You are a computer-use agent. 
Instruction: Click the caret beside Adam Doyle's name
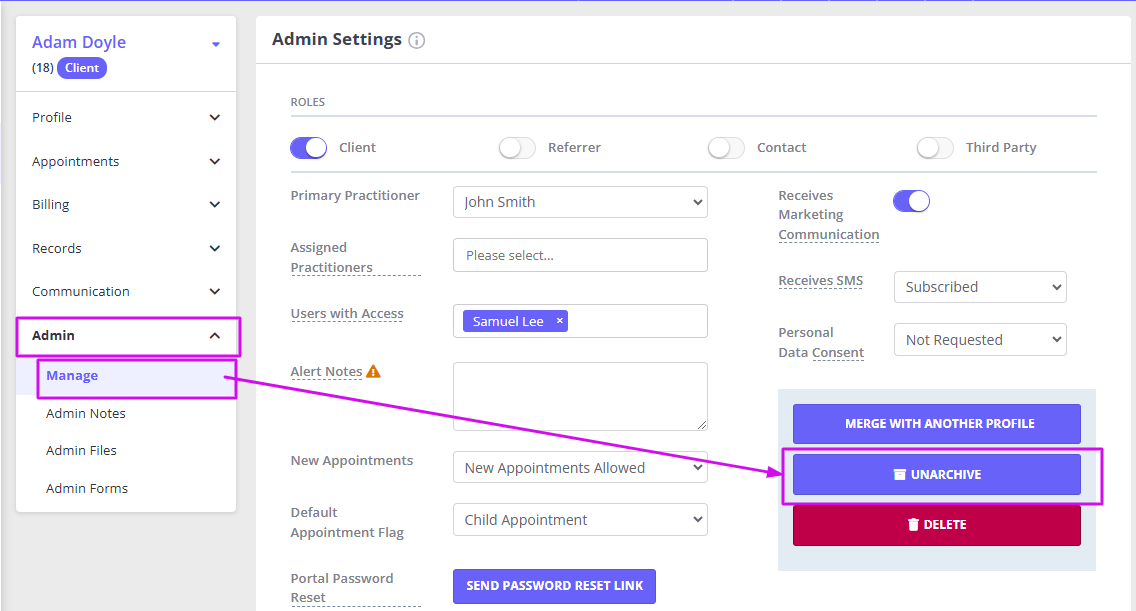215,44
